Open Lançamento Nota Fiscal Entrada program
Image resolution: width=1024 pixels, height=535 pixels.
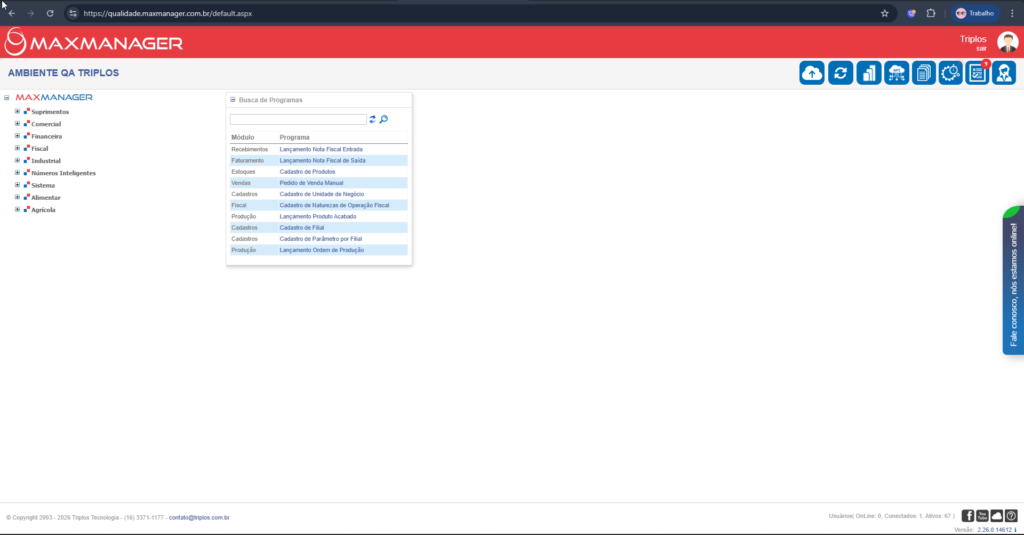(320, 149)
